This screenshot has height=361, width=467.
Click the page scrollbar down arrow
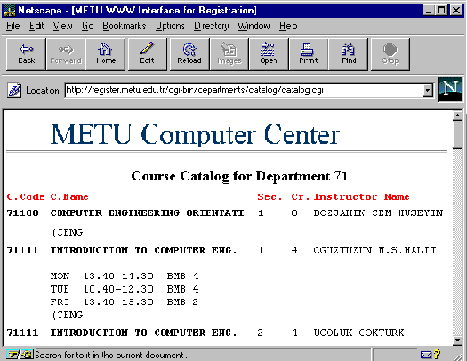click(x=458, y=341)
